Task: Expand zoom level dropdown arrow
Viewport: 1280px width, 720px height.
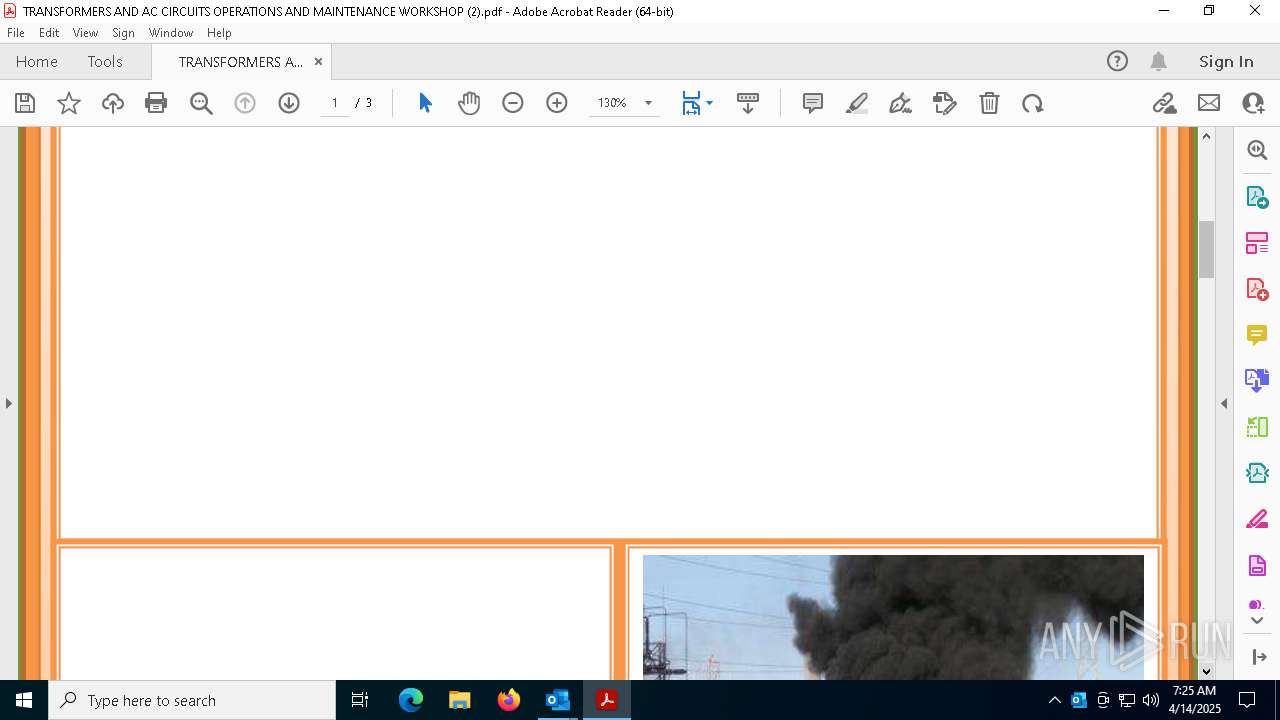Action: [648, 103]
